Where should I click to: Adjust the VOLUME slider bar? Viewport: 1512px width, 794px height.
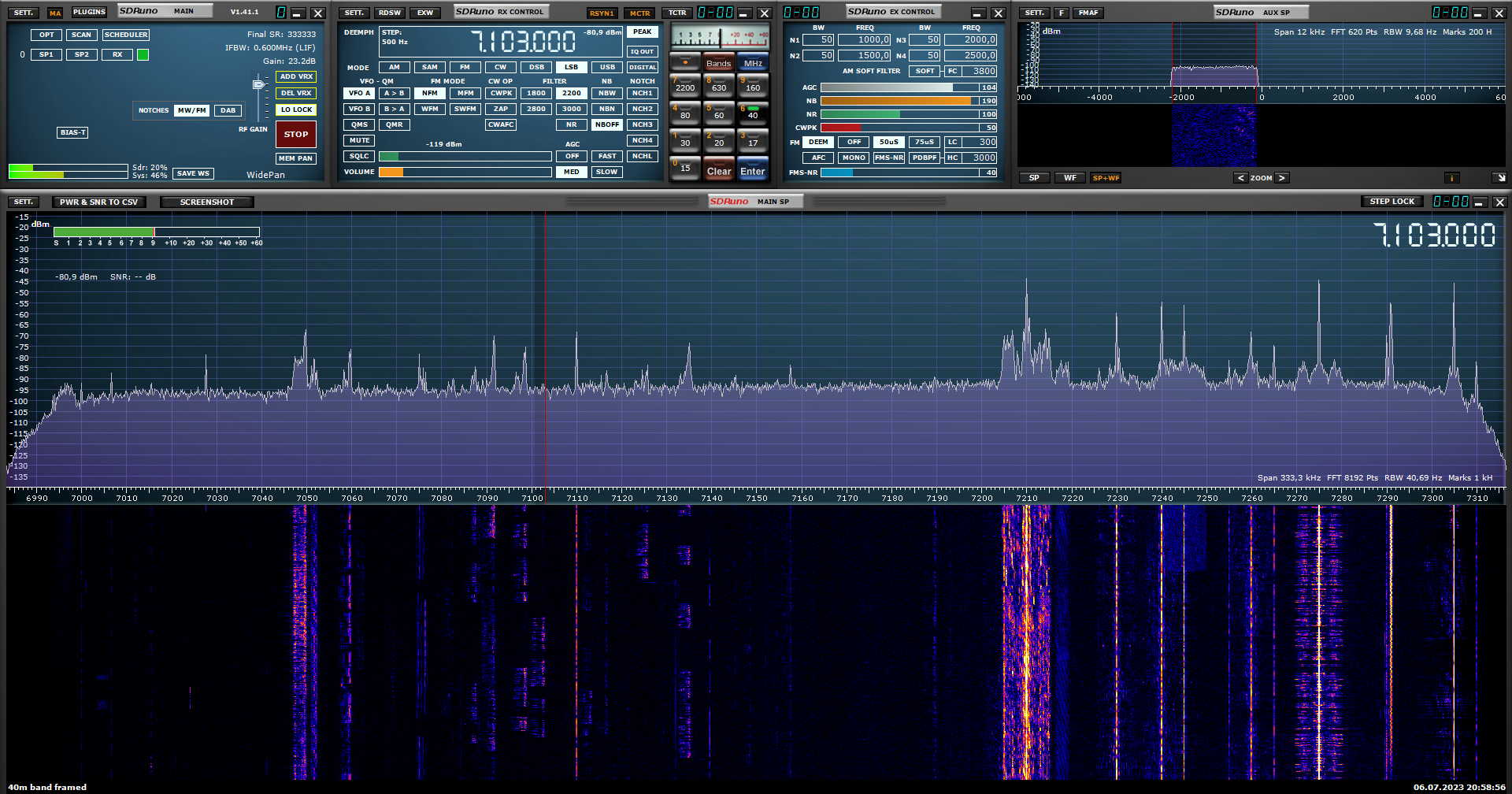(x=465, y=173)
